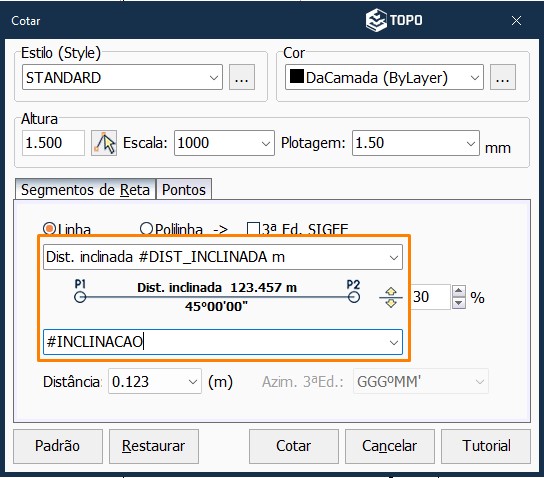Enable the 3ª Ed. SIGEF checkbox
Image resolution: width=544 pixels, height=478 pixels.
coord(253,229)
